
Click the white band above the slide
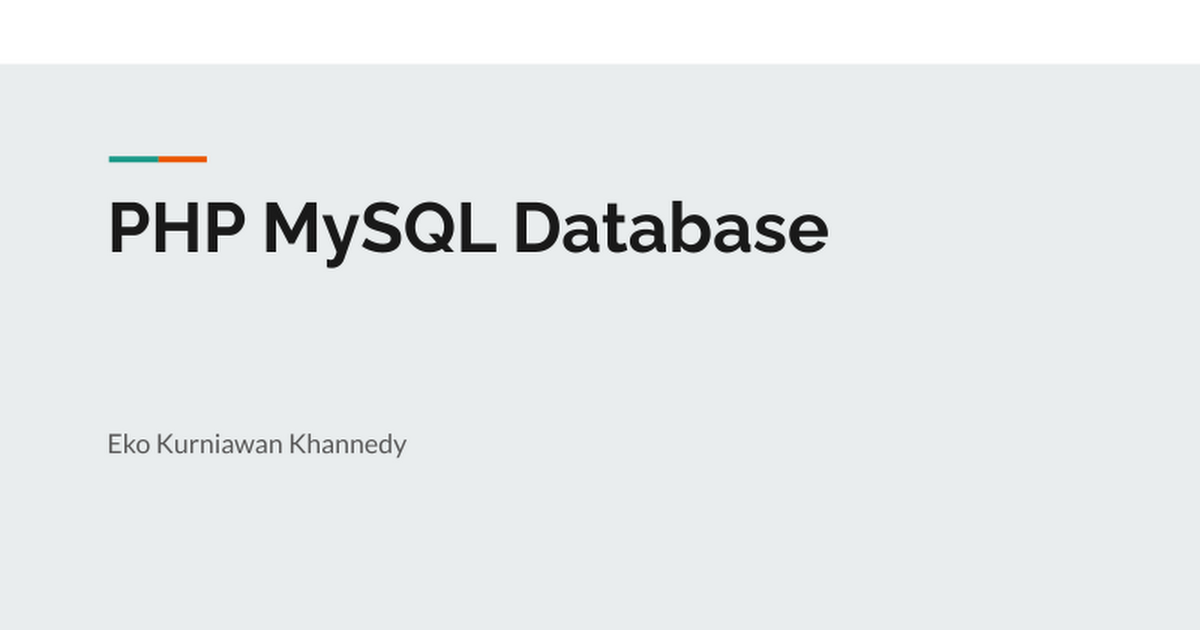pos(600,32)
